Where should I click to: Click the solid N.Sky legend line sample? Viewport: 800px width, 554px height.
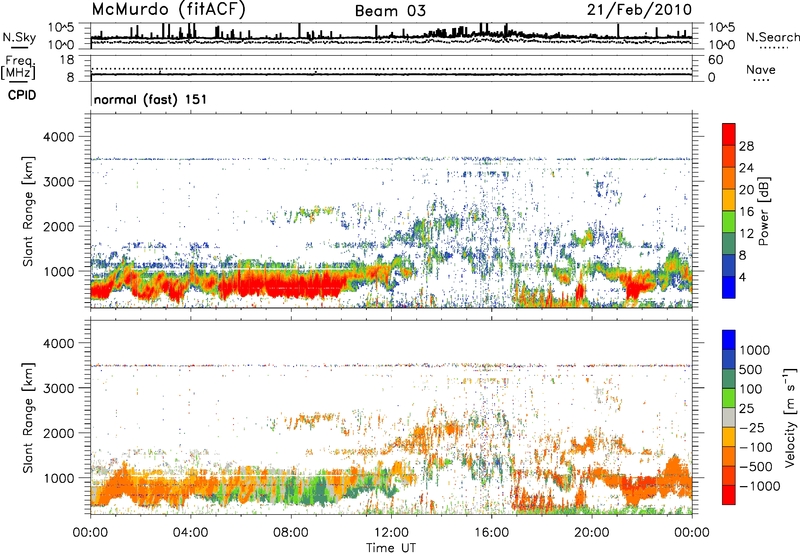click(x=18, y=47)
